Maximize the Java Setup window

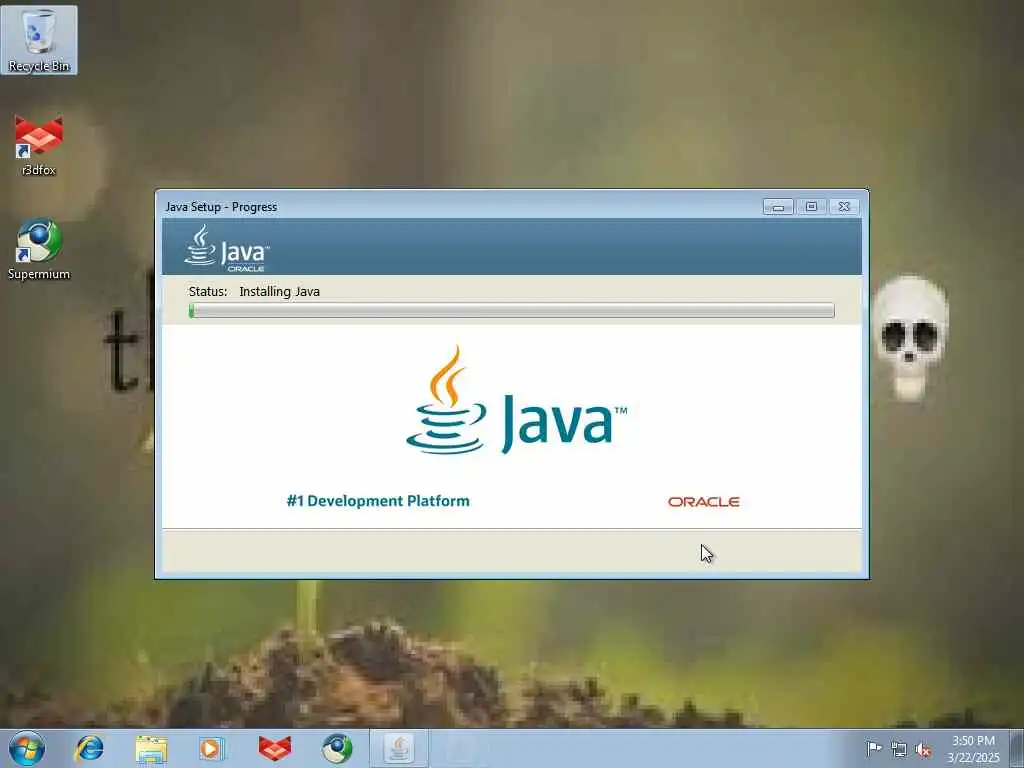coord(811,206)
